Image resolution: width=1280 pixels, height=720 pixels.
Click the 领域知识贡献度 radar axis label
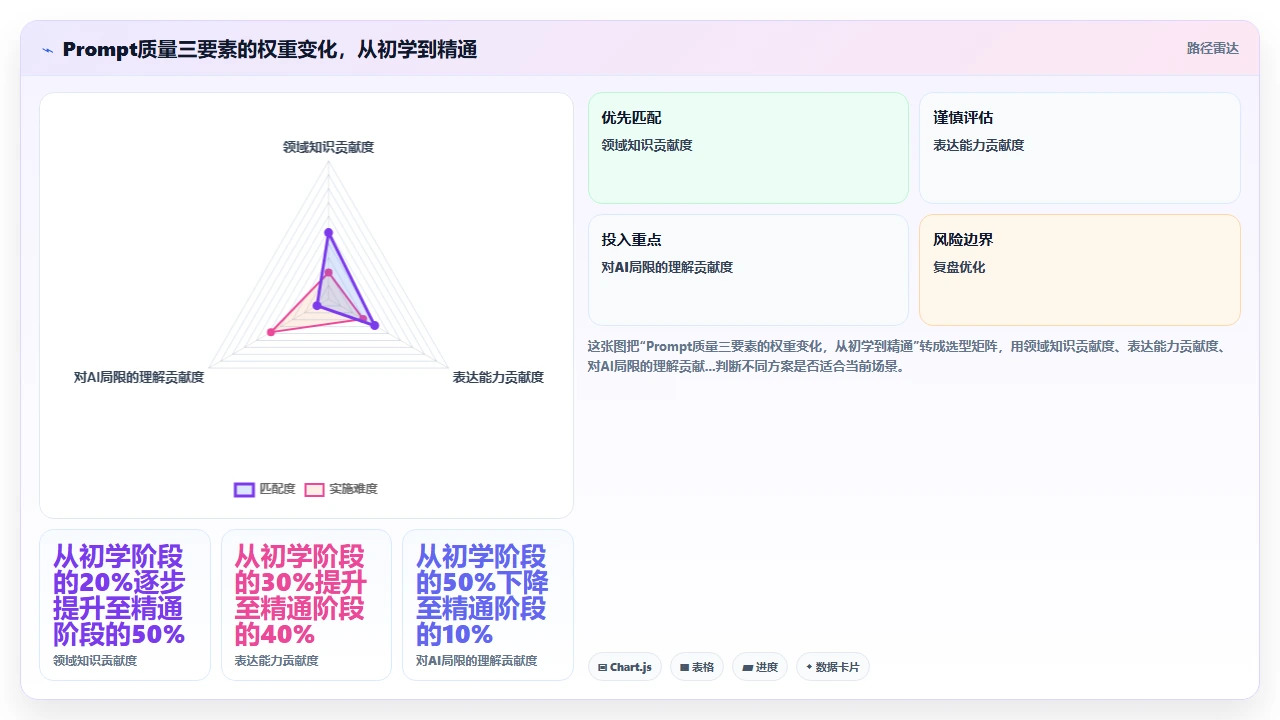(328, 147)
